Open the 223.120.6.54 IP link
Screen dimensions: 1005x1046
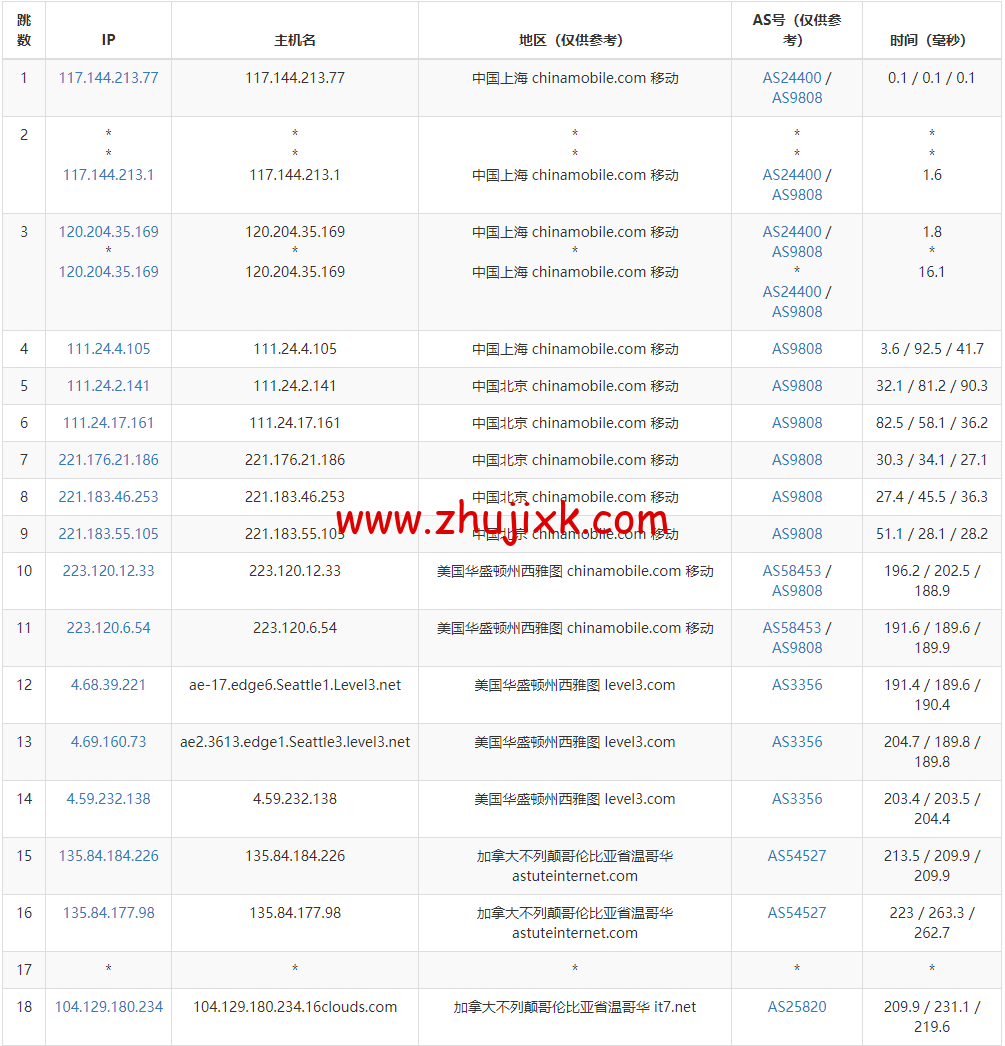click(108, 628)
